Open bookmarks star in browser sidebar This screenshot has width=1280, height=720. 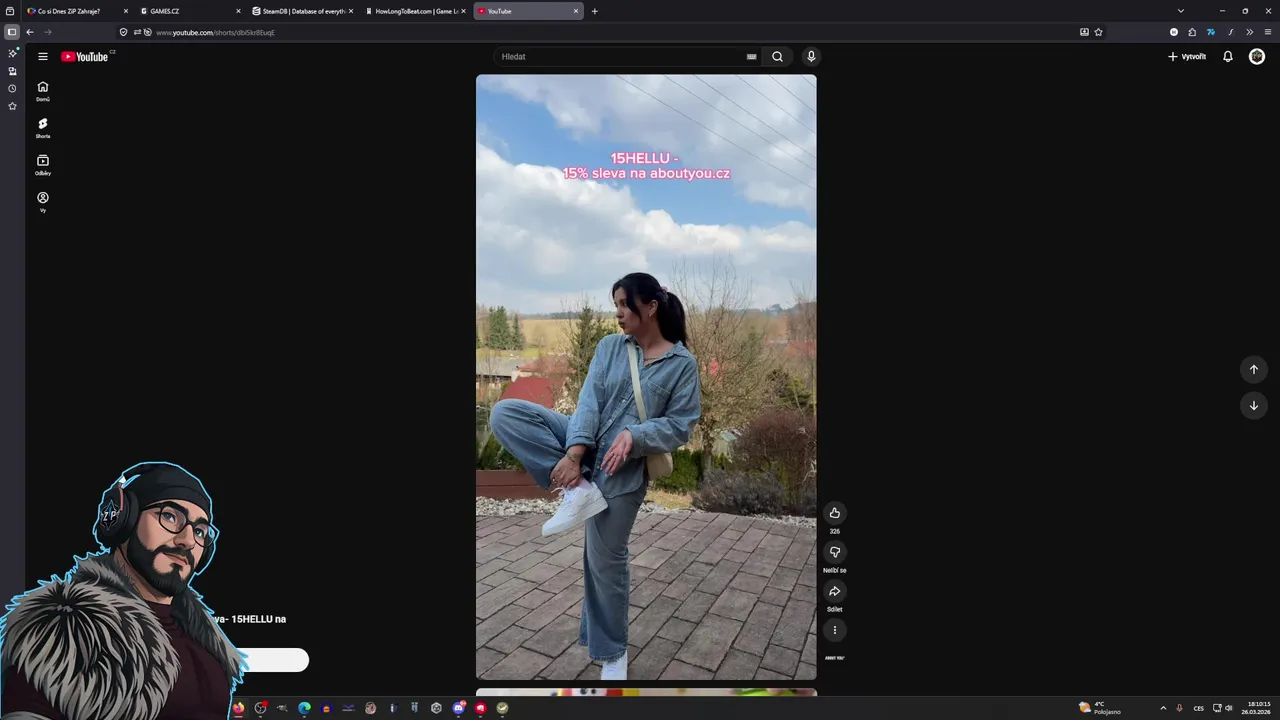(12, 106)
